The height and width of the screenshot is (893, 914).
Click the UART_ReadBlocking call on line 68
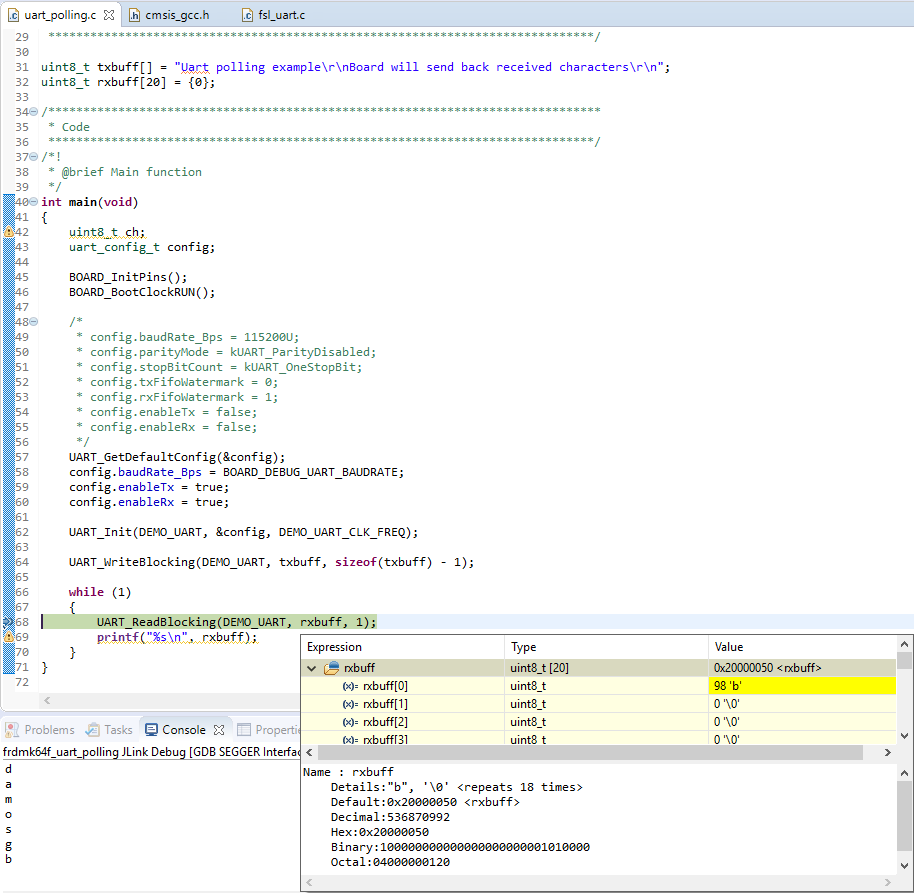236,622
